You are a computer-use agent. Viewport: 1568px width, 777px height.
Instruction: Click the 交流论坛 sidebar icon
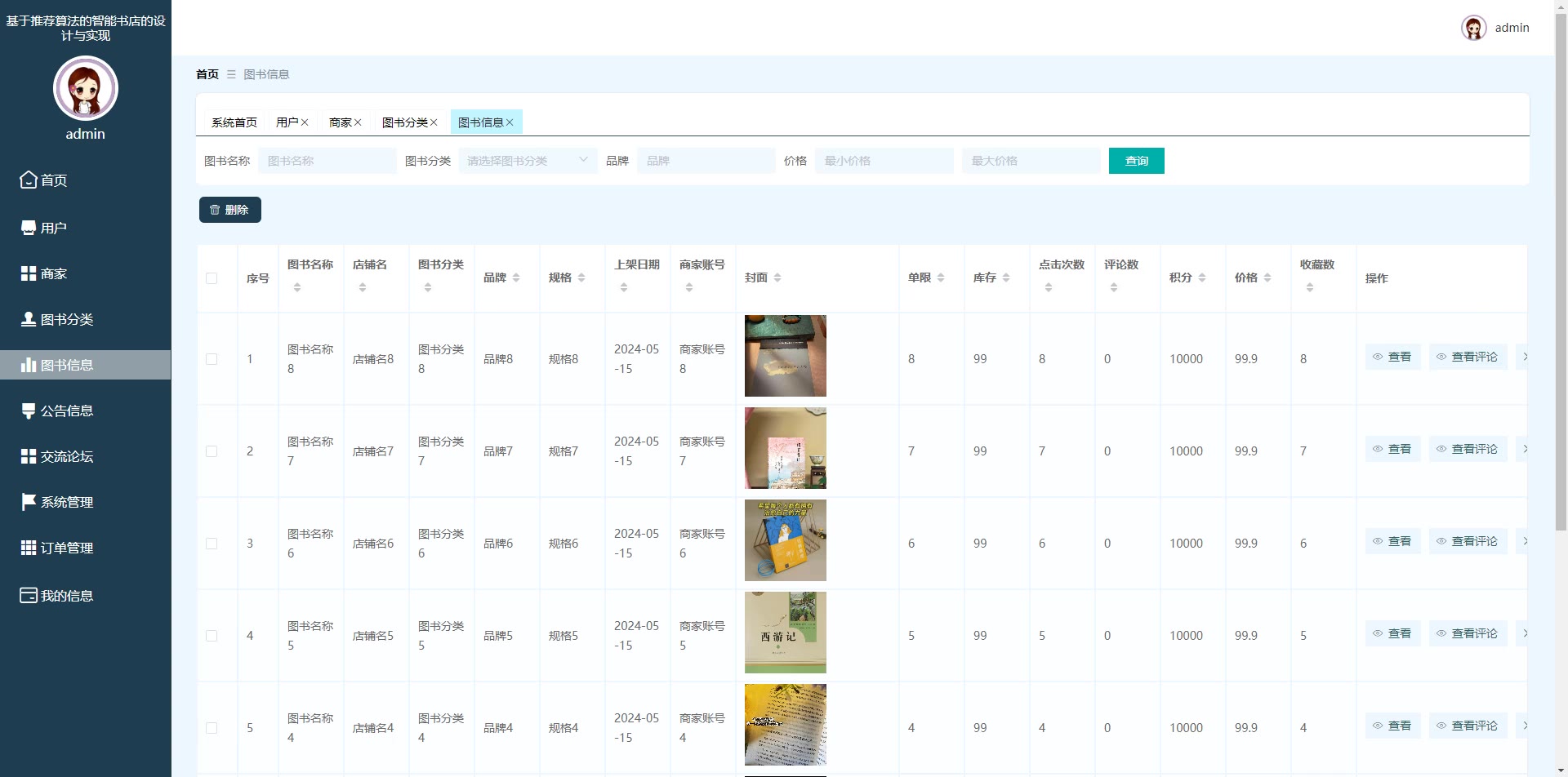click(x=29, y=456)
